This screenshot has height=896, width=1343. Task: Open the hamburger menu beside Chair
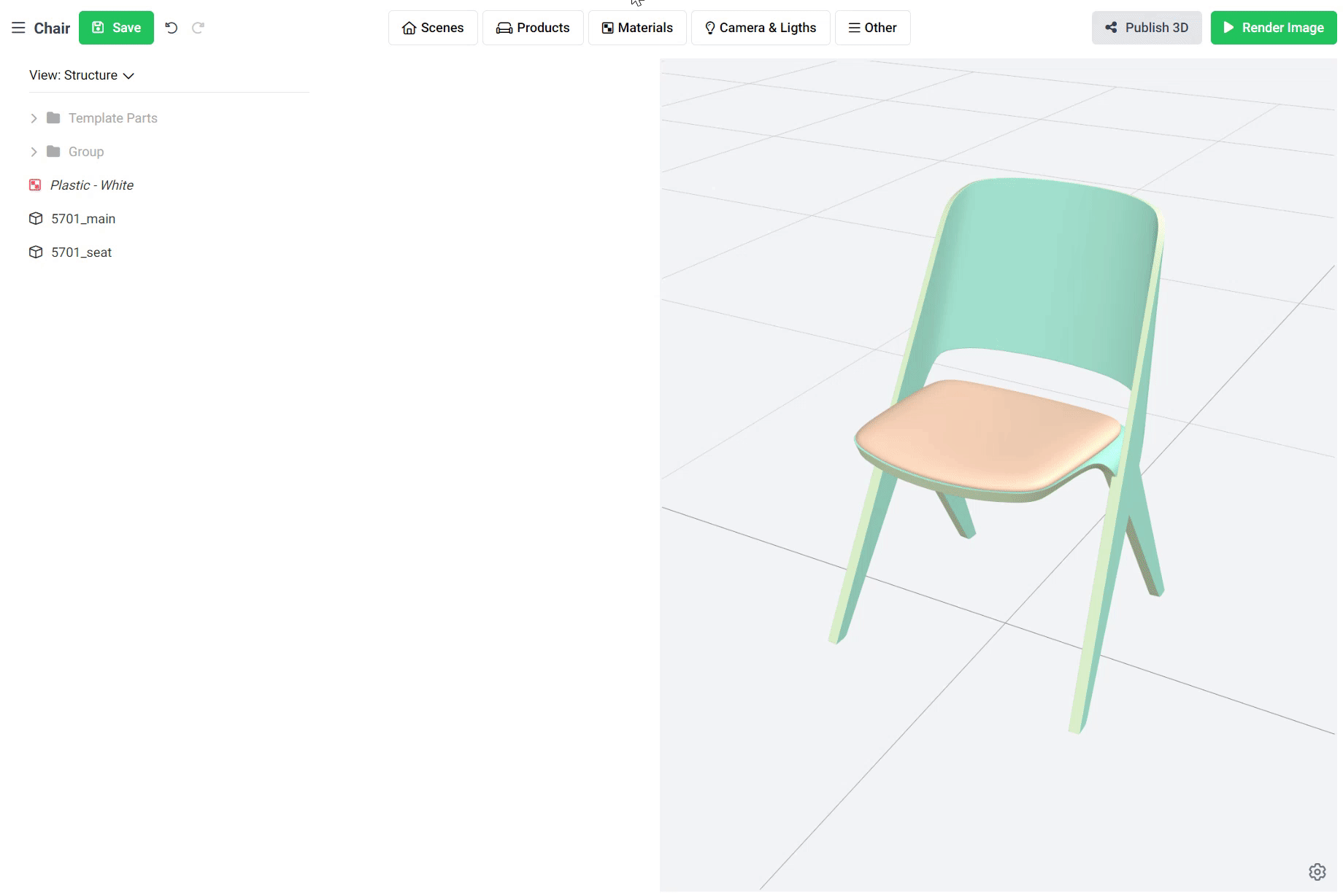pyautogui.click(x=18, y=28)
